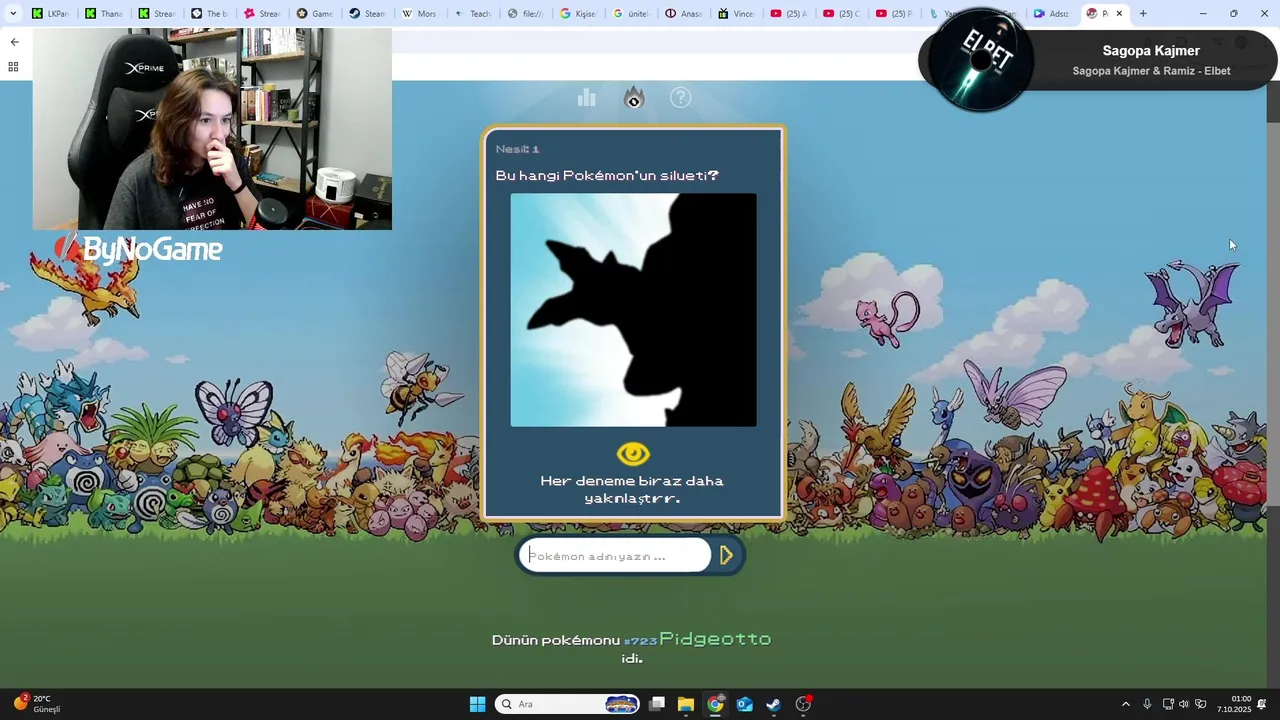Open the statistics bar chart icon
This screenshot has width=1280, height=720.
pos(587,97)
